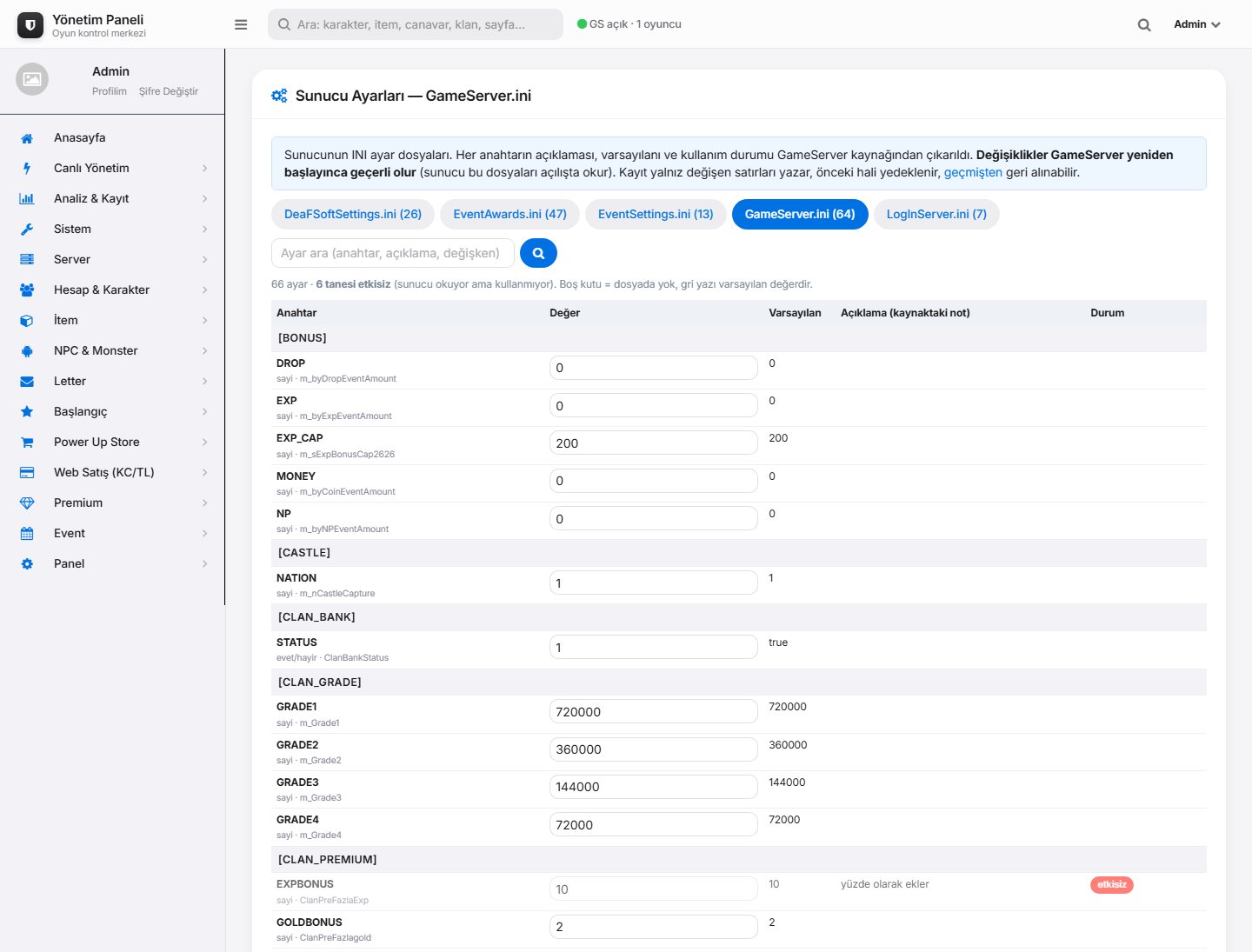Click the Power Up Store cart icon
This screenshot has height=952, width=1252.
[x=27, y=443]
